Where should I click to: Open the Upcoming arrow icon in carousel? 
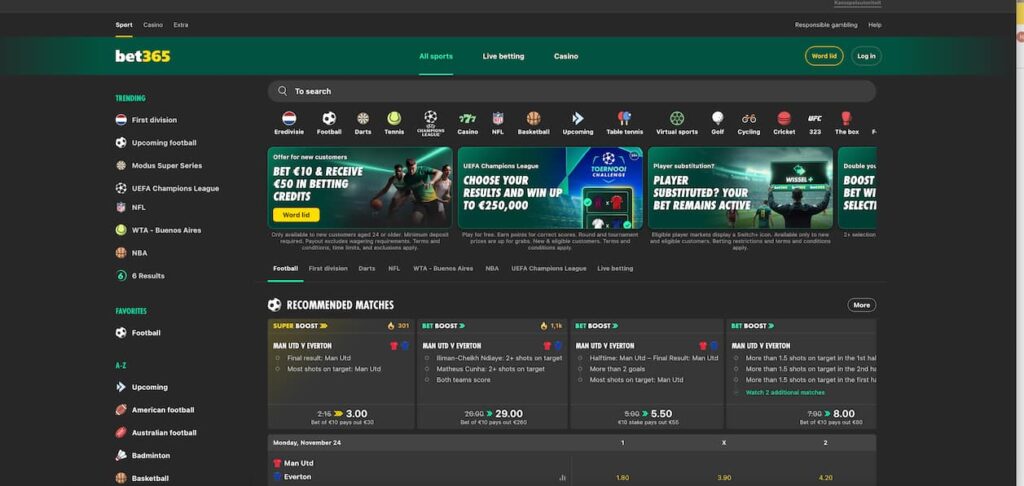pos(578,118)
